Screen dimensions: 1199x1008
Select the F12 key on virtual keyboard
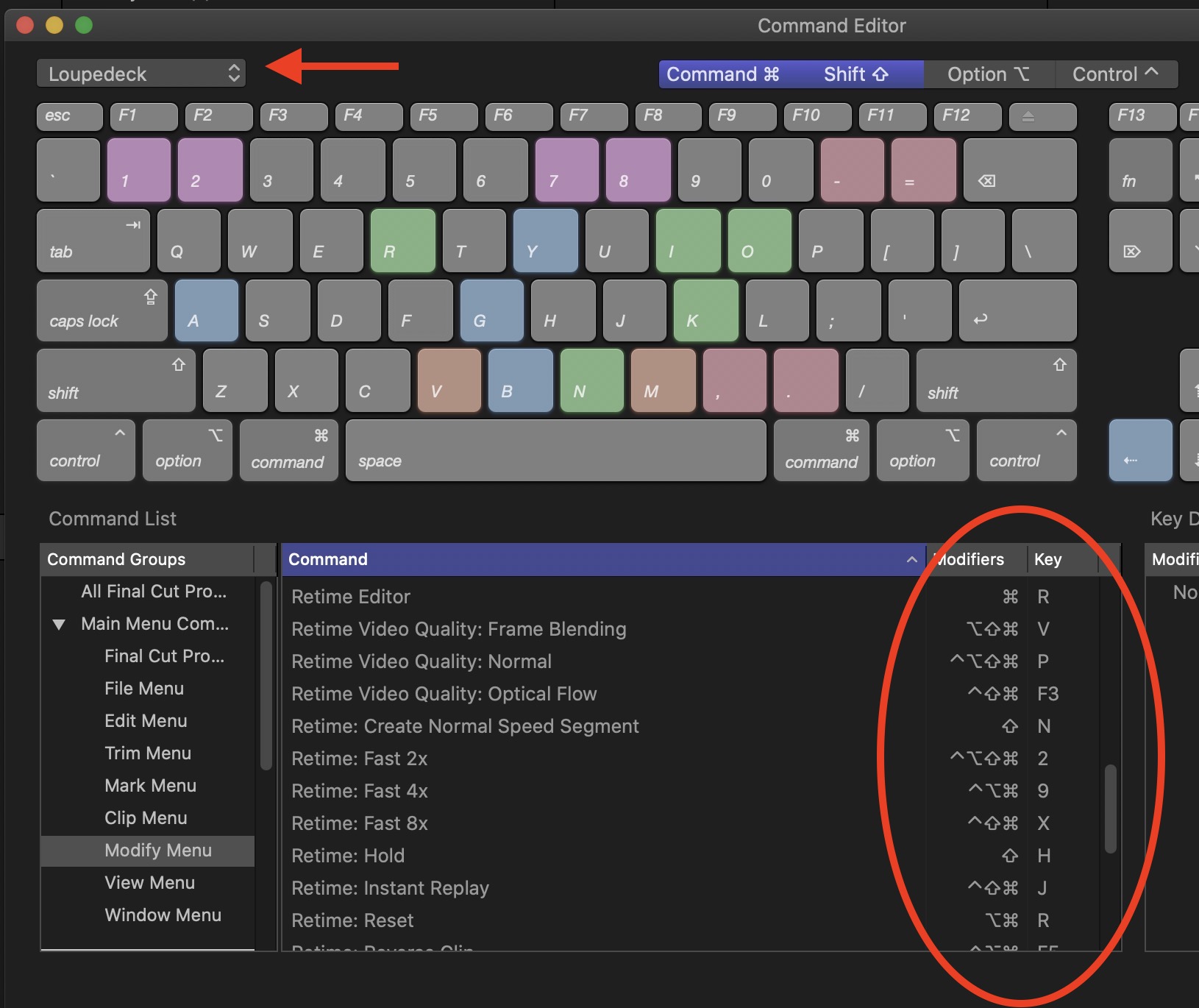pyautogui.click(x=968, y=116)
